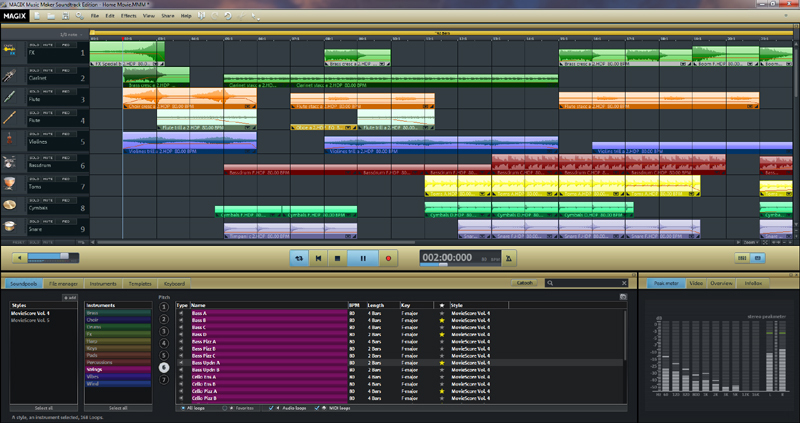Open the 1/8 note grid dropdown
Viewport: 800px width, 423px height.
pyautogui.click(x=71, y=35)
